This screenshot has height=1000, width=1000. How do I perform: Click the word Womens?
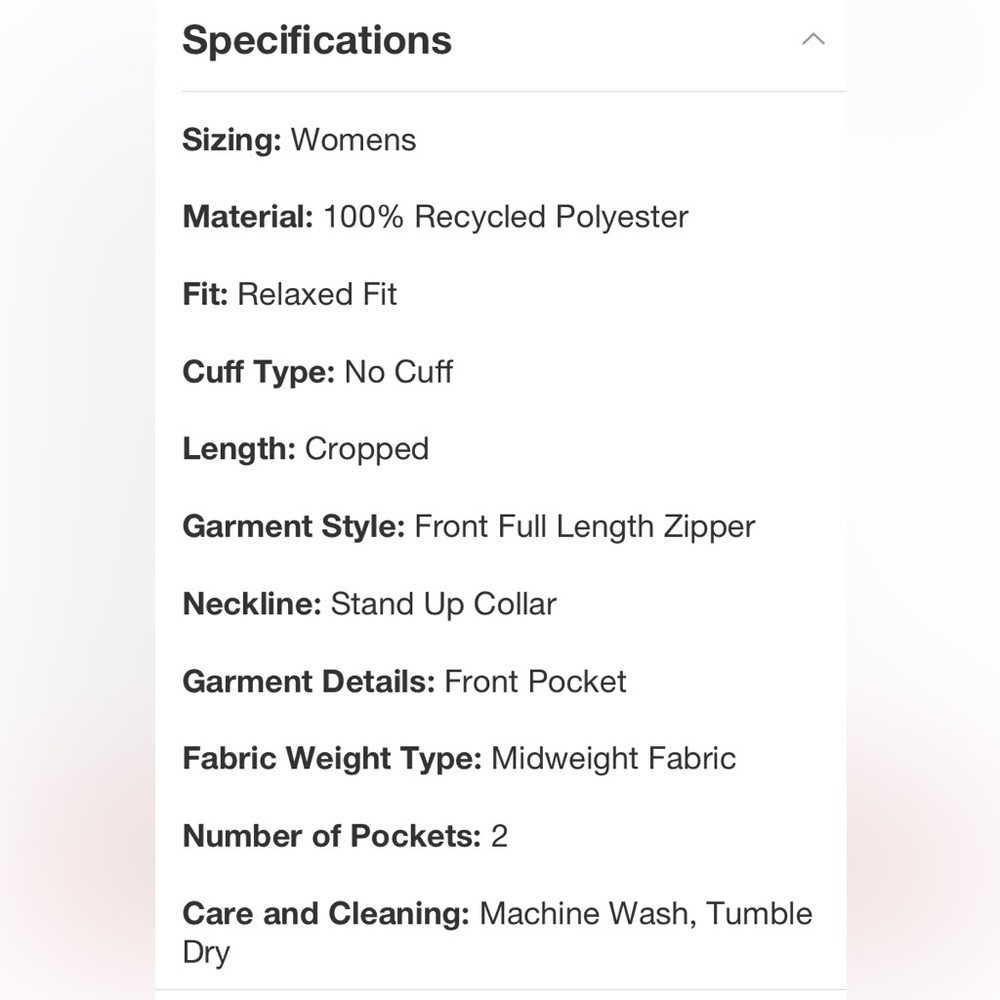click(x=353, y=140)
